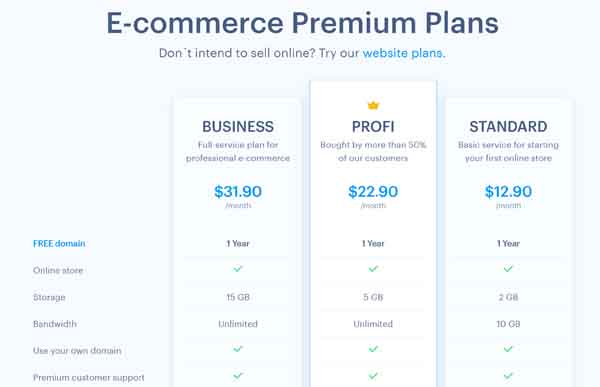Click the gold crown icon above PROFI

[x=373, y=105]
